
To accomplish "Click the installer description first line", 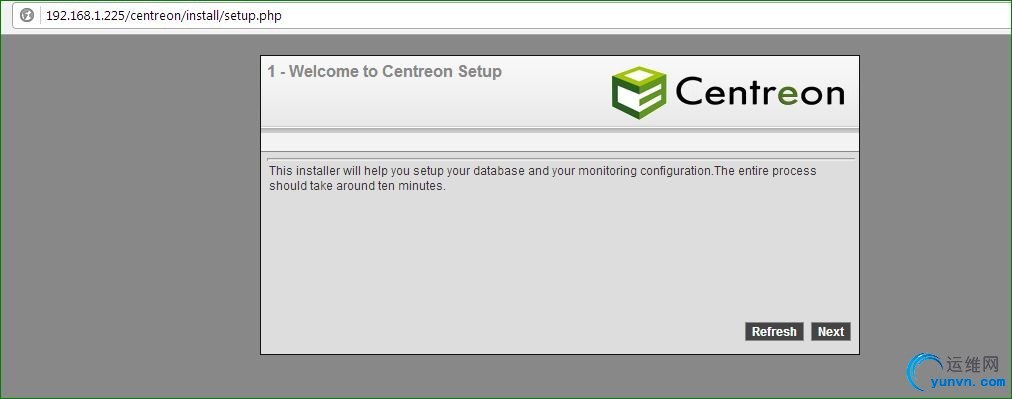I will click(x=543, y=171).
